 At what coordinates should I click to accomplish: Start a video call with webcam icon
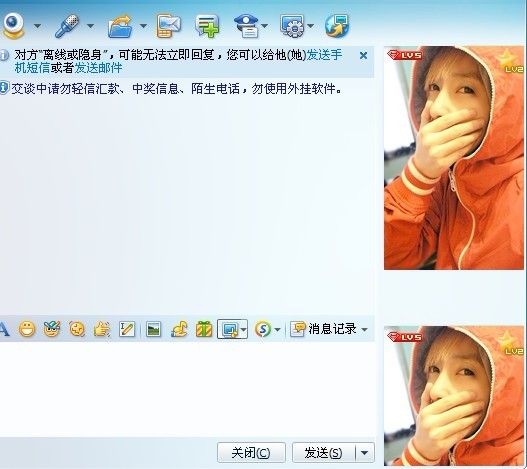[x=13, y=26]
